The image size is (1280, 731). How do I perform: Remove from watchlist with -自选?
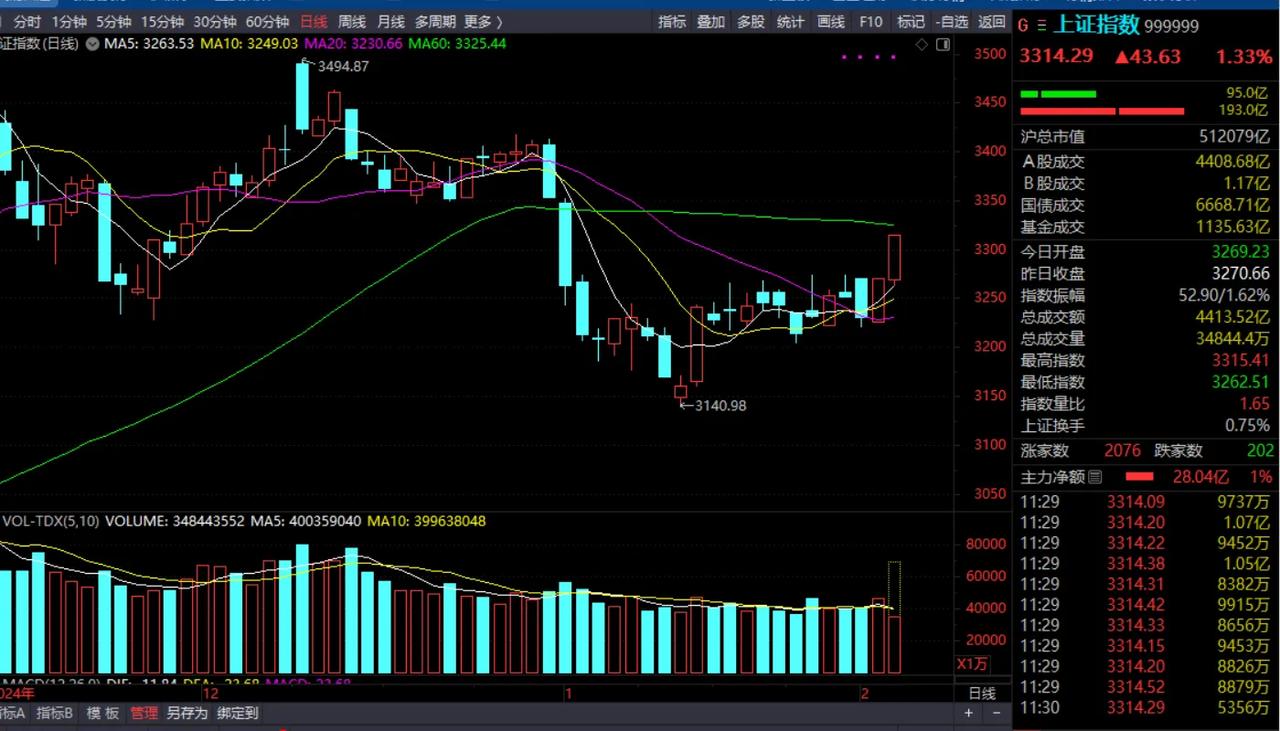pyautogui.click(x=951, y=21)
